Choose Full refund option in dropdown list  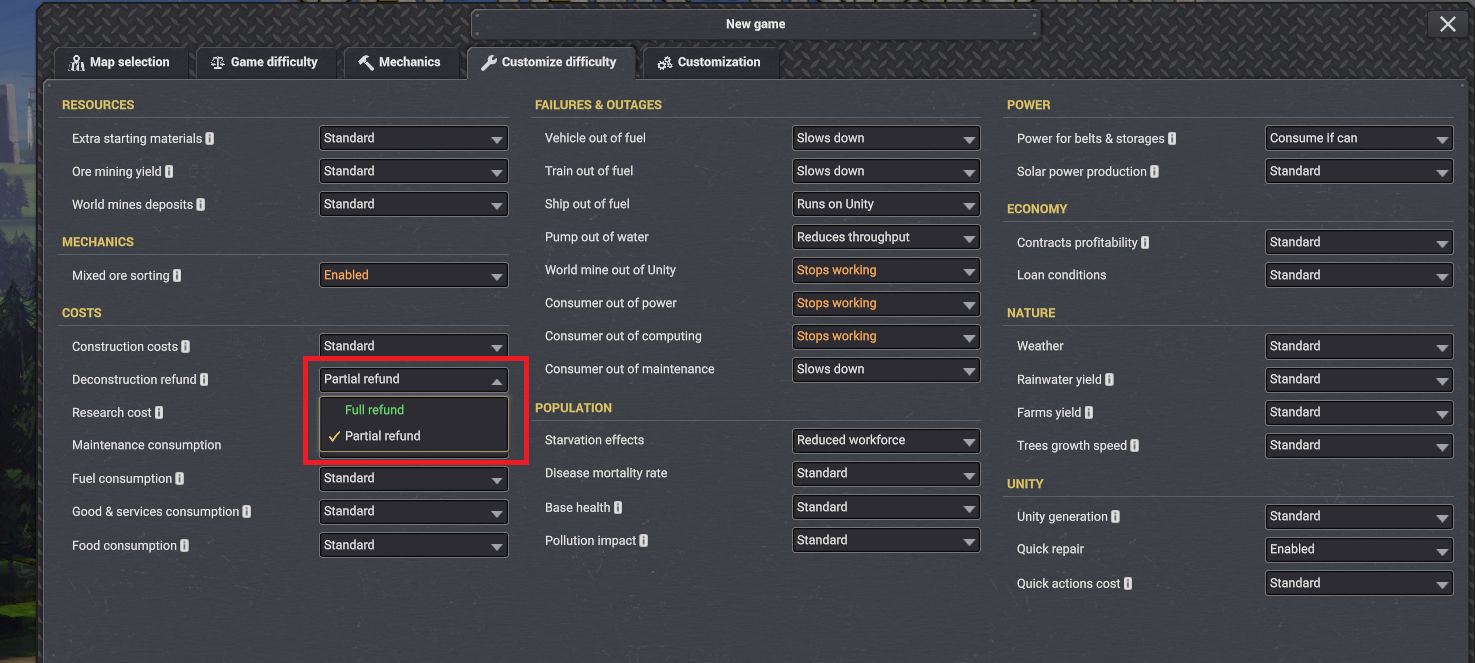[x=414, y=410]
